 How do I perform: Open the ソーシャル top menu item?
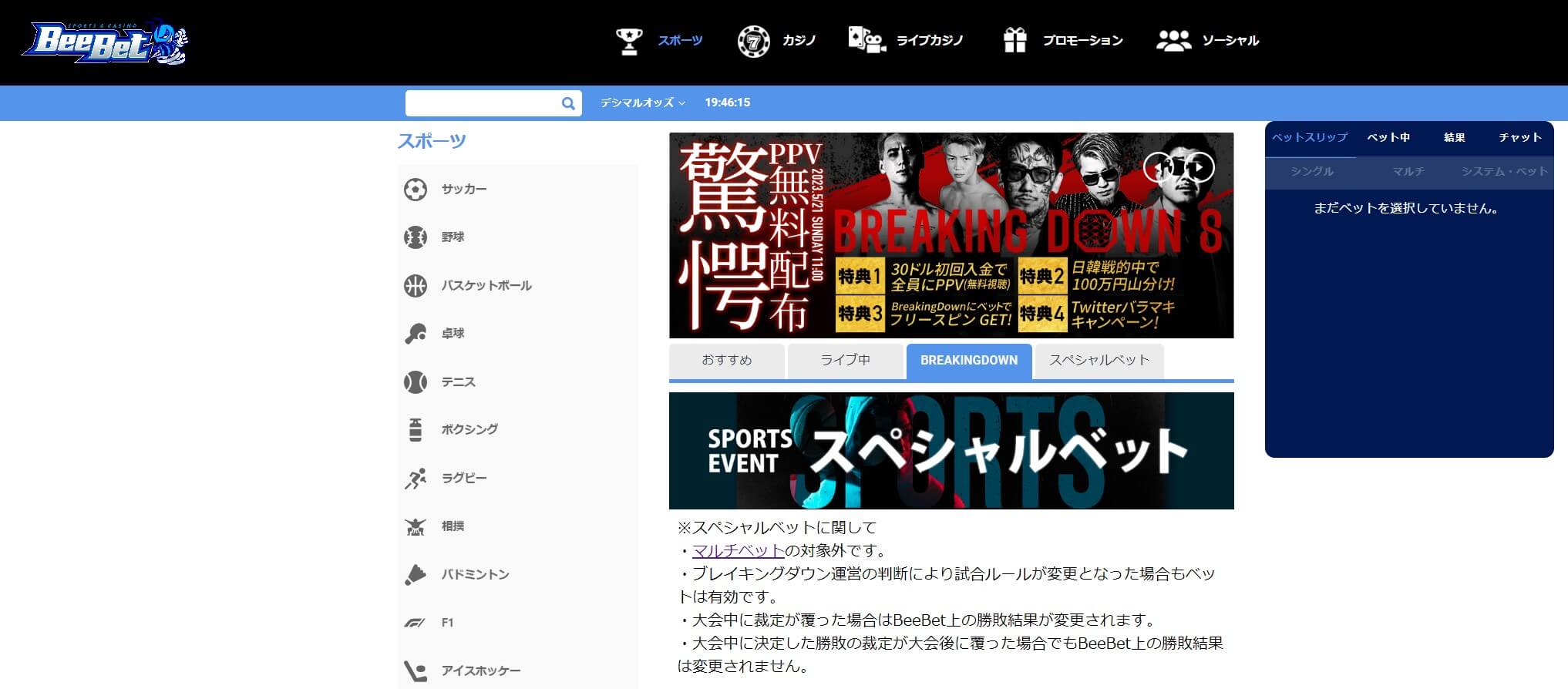pos(1230,41)
